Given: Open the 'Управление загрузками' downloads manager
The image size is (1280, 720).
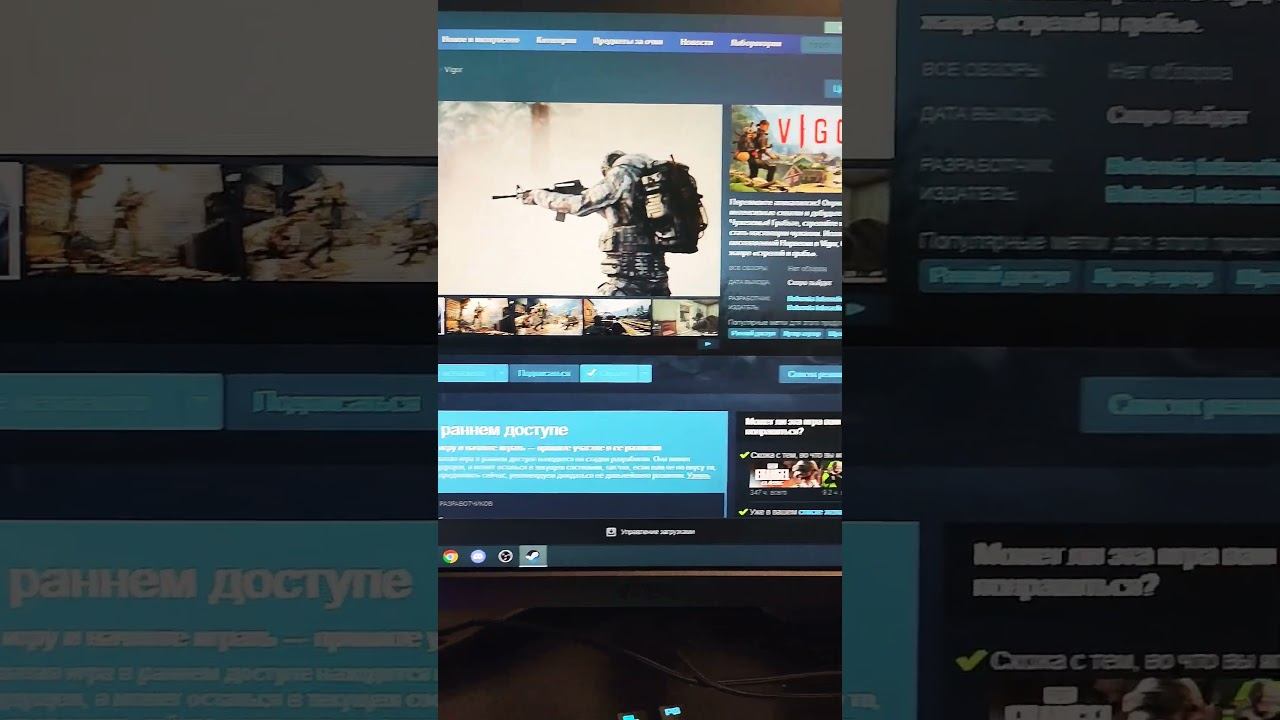Looking at the screenshot, I should click(x=657, y=532).
